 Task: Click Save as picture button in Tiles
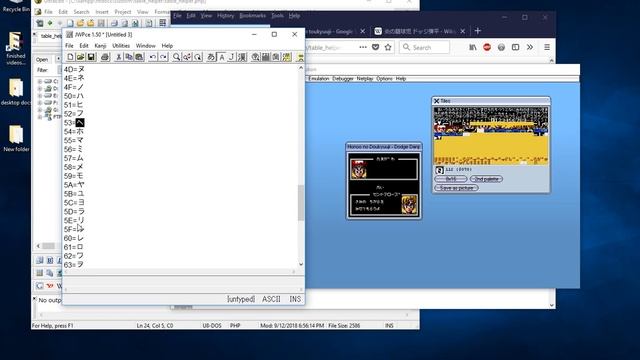pos(456,188)
